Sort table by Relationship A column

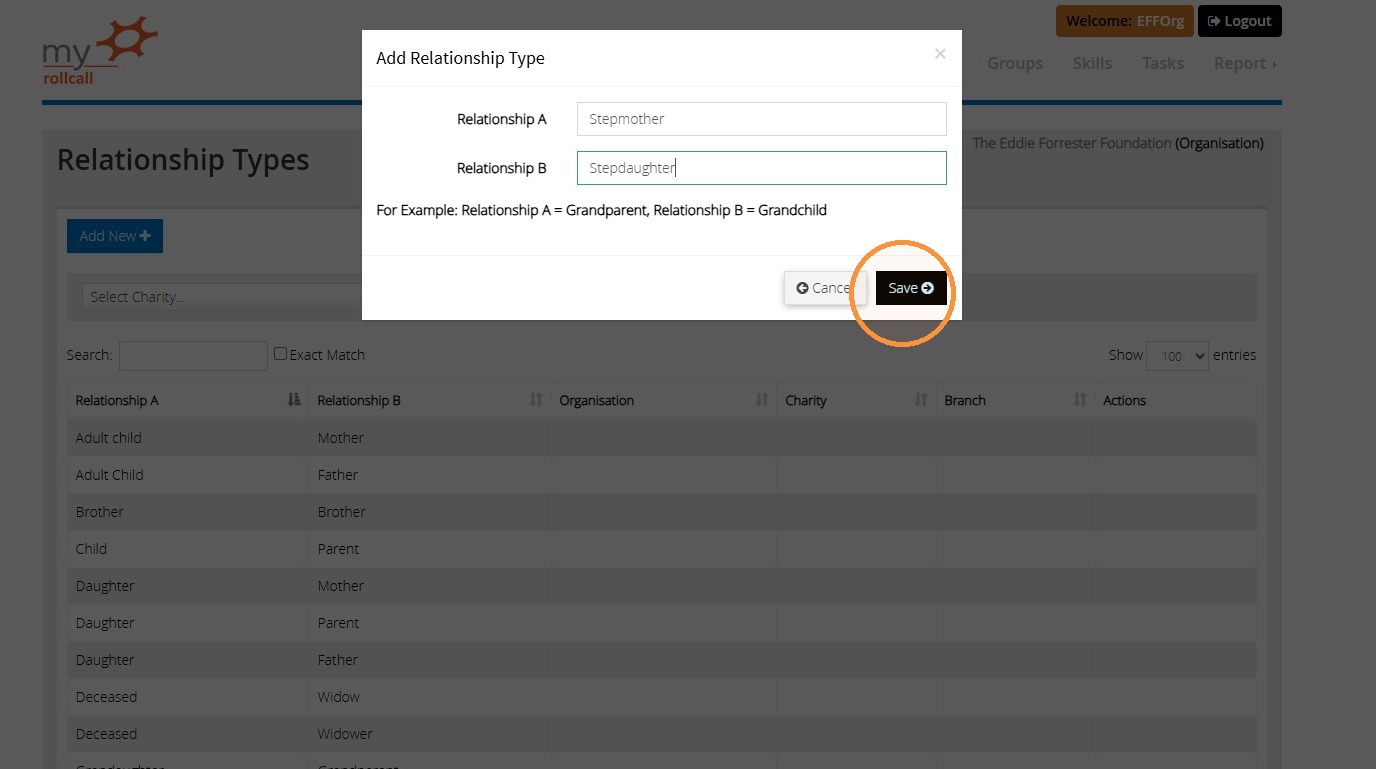[x=188, y=400]
